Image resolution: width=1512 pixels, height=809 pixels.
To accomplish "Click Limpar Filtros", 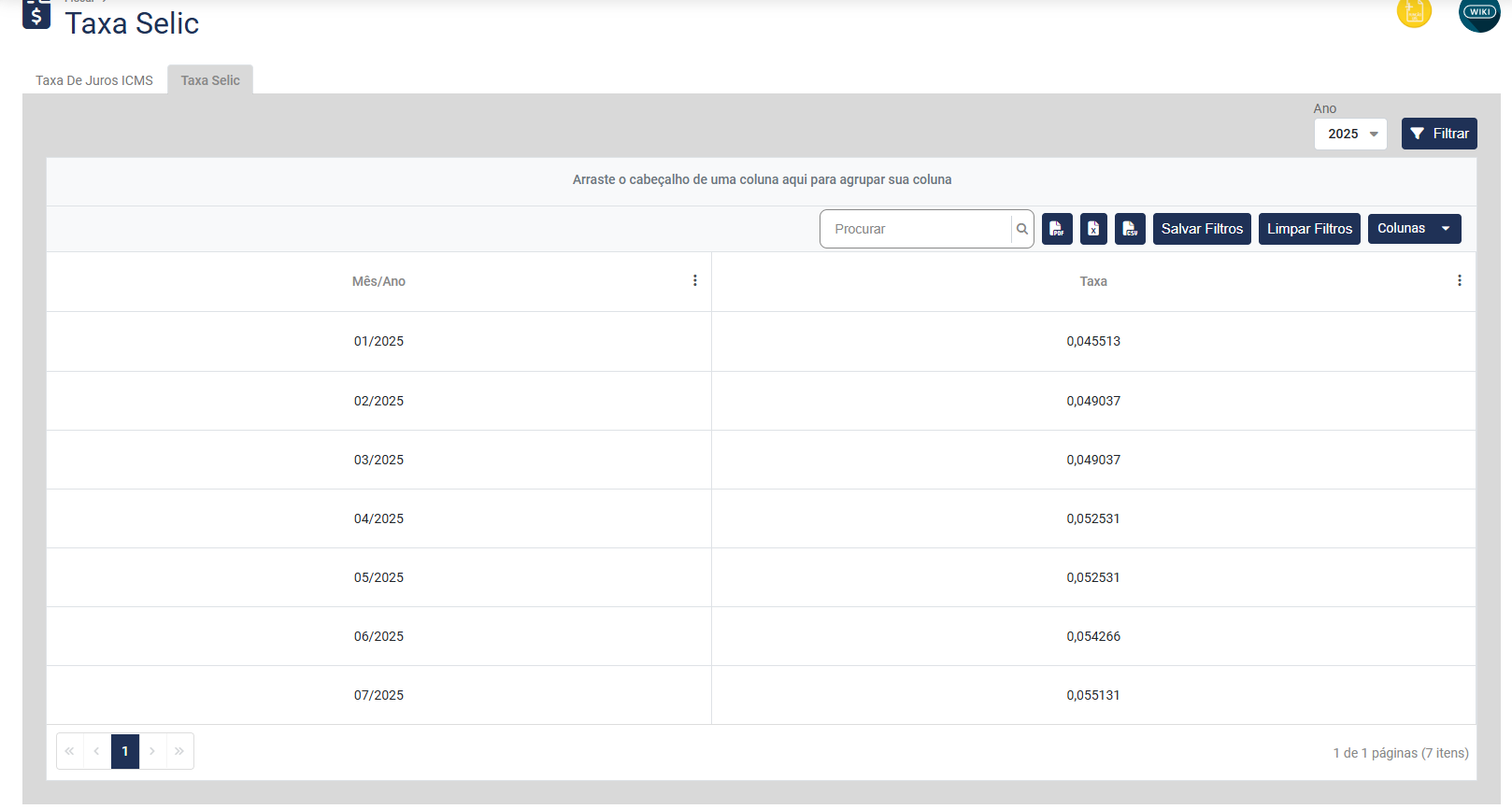I will 1309,229.
